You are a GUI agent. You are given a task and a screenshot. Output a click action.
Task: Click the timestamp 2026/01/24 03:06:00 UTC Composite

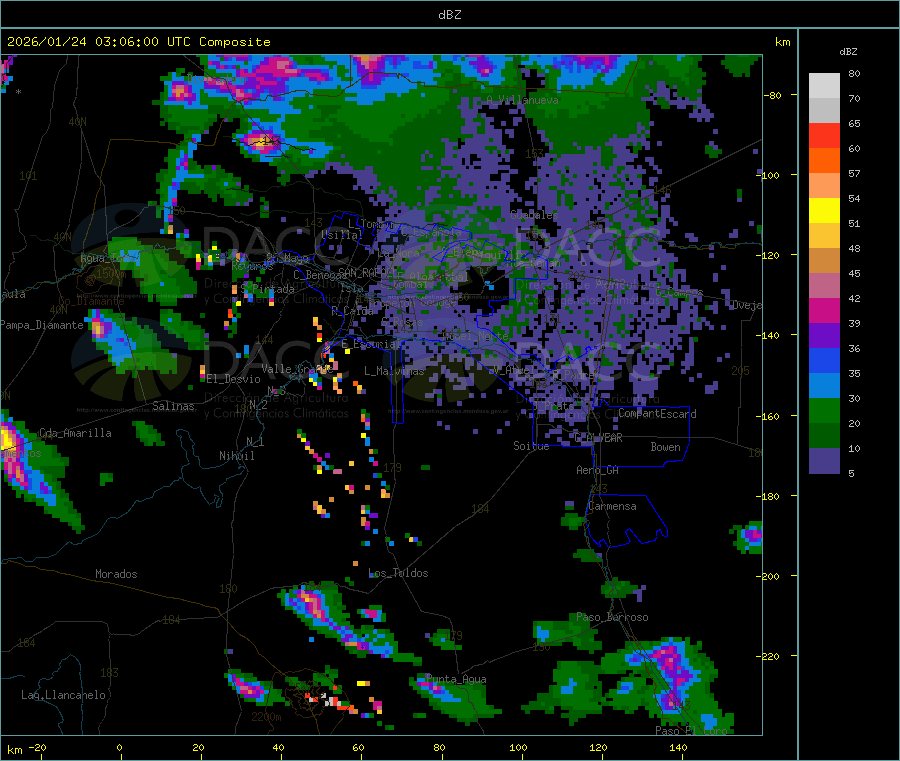point(138,42)
